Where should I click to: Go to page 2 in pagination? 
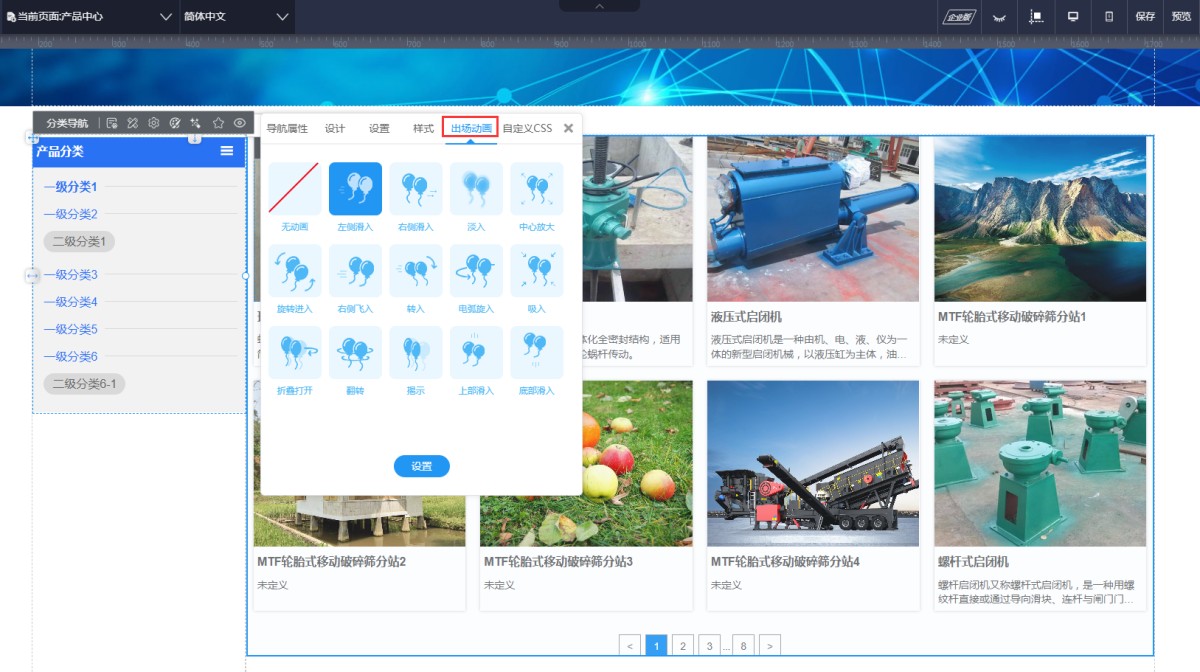coord(683,646)
